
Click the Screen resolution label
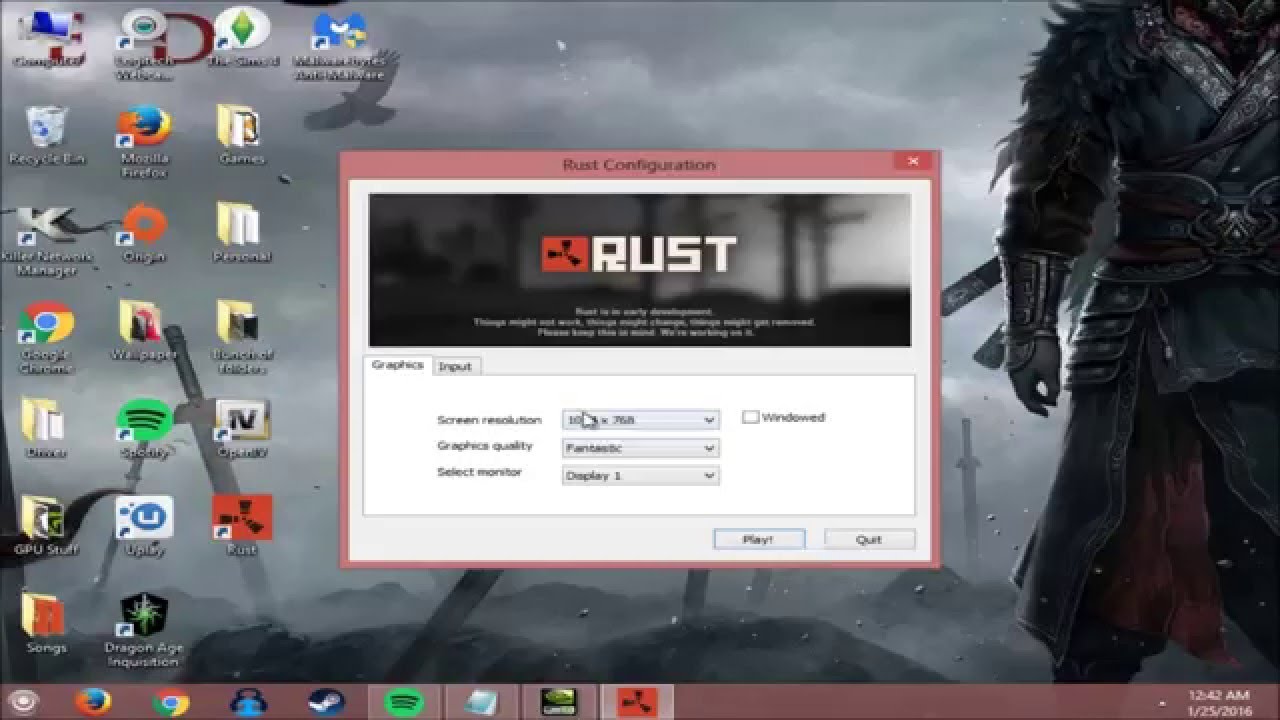489,420
